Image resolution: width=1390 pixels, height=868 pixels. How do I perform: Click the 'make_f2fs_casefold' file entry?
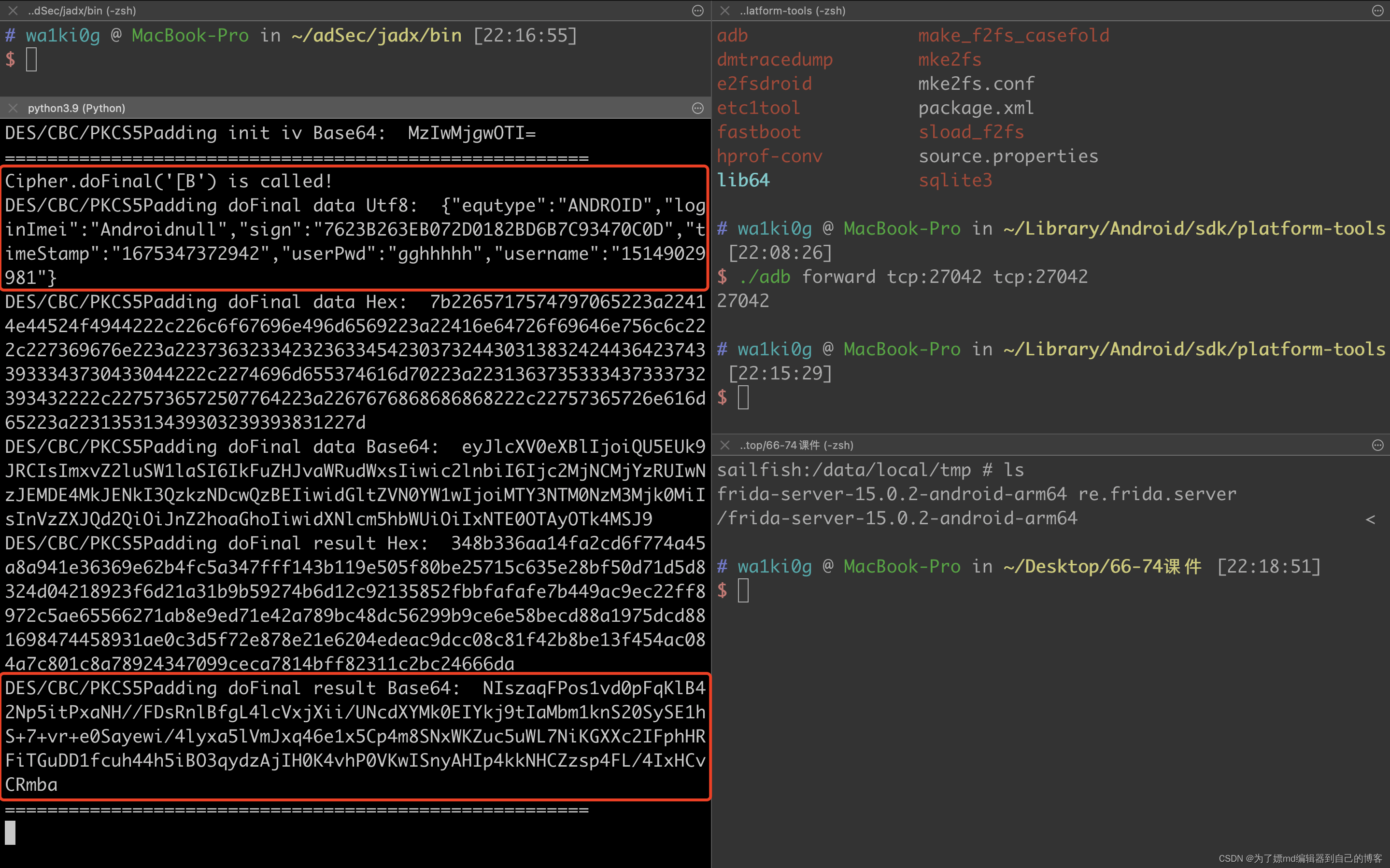[x=1013, y=36]
